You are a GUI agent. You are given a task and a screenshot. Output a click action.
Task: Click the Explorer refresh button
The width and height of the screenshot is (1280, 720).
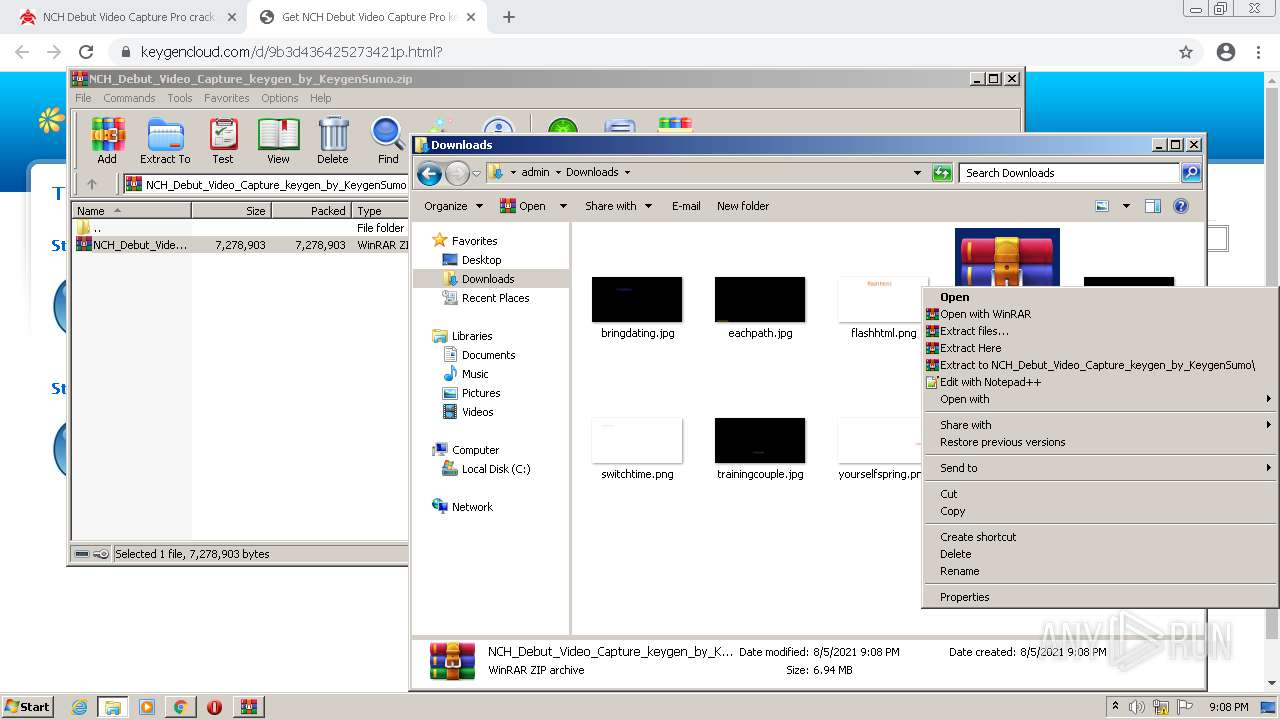point(941,173)
